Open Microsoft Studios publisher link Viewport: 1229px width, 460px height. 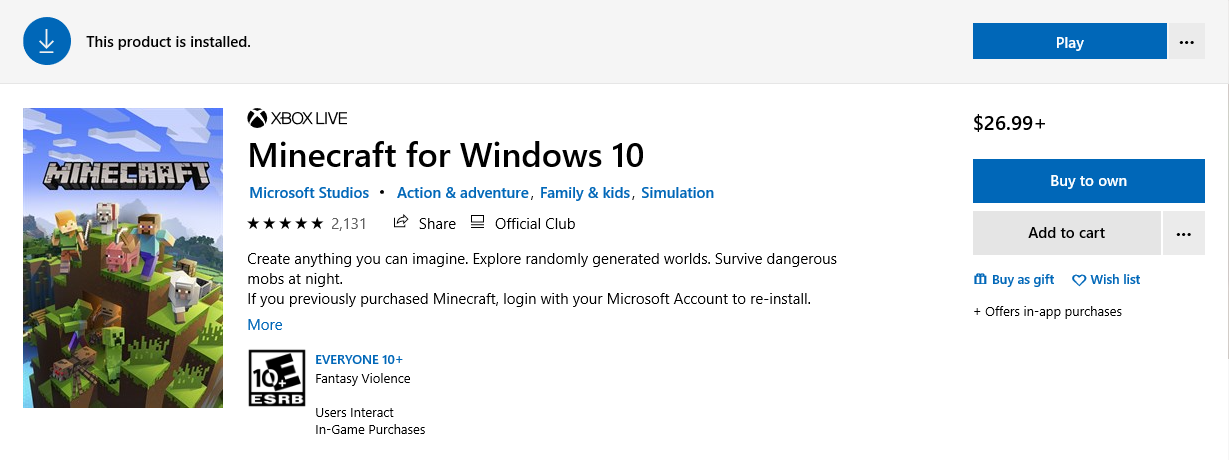tap(309, 193)
